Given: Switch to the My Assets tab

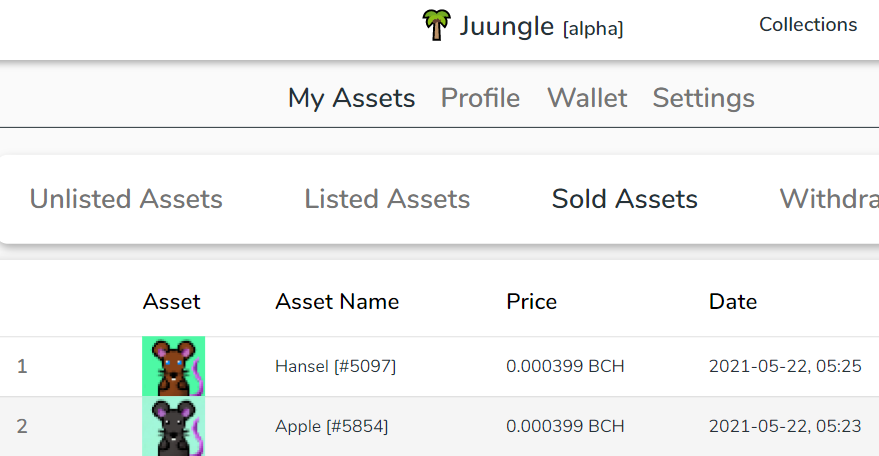Looking at the screenshot, I should pos(351,98).
